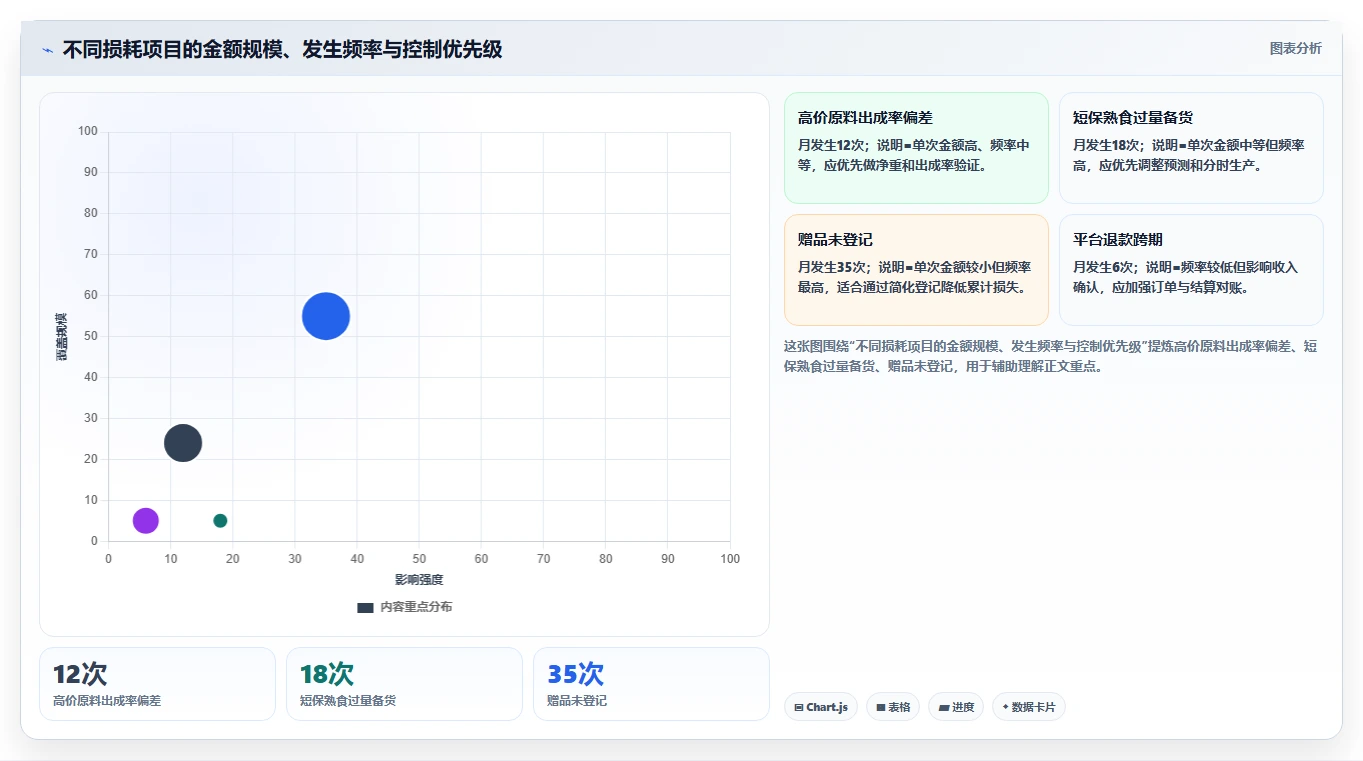Click the text 月发生12次 in the green card
Screen dimensions: 1363x761
(832, 145)
